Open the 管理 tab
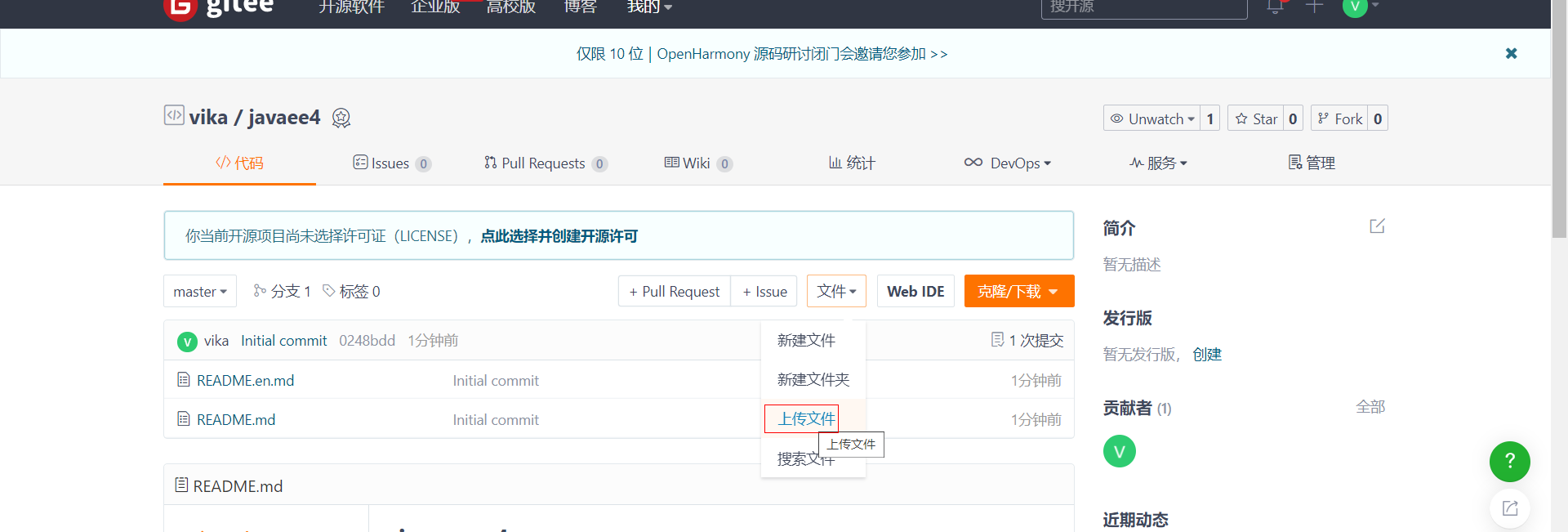1568x532 pixels. pos(1312,163)
